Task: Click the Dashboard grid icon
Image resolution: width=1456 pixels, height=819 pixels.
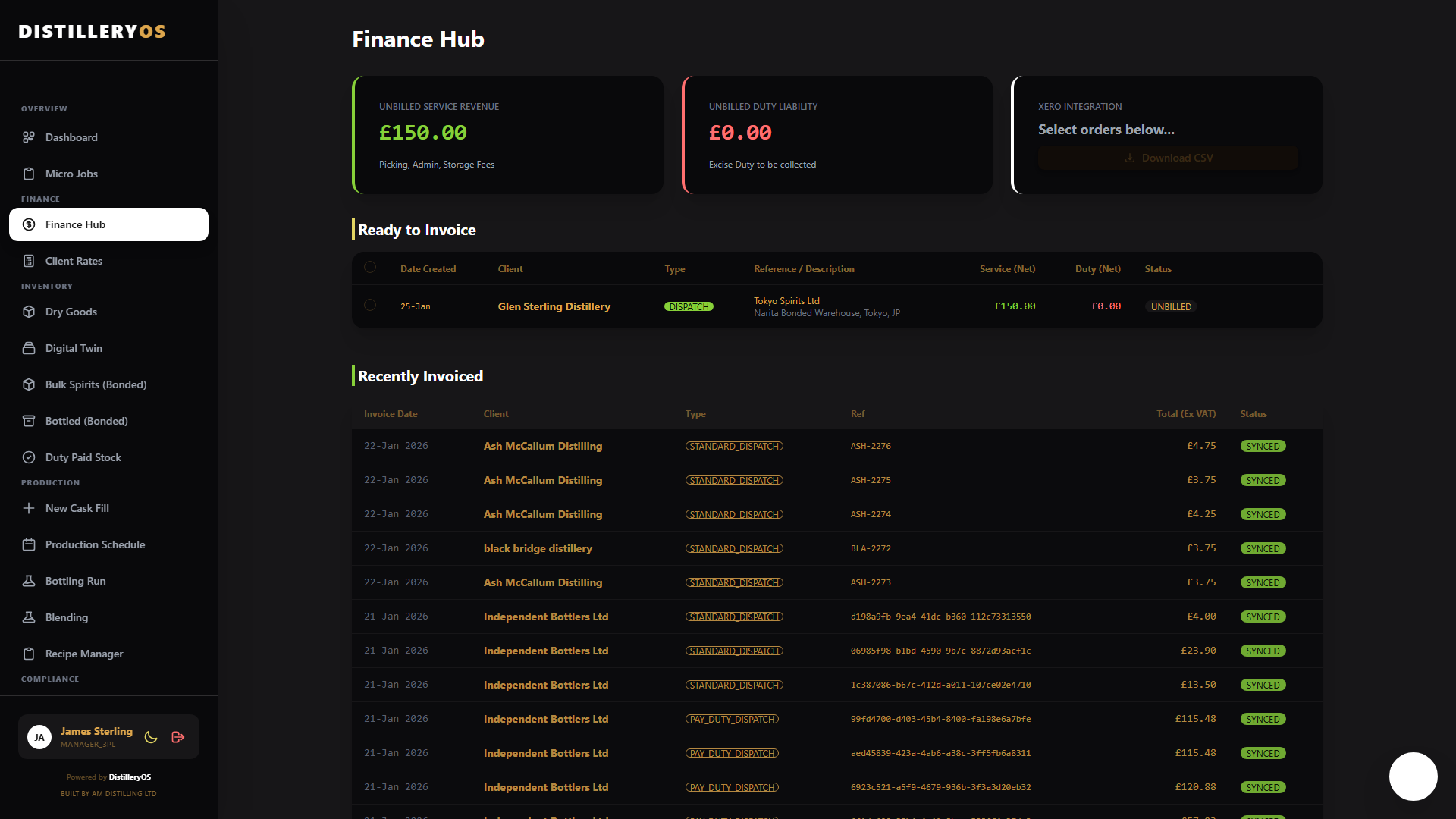Action: 29,137
